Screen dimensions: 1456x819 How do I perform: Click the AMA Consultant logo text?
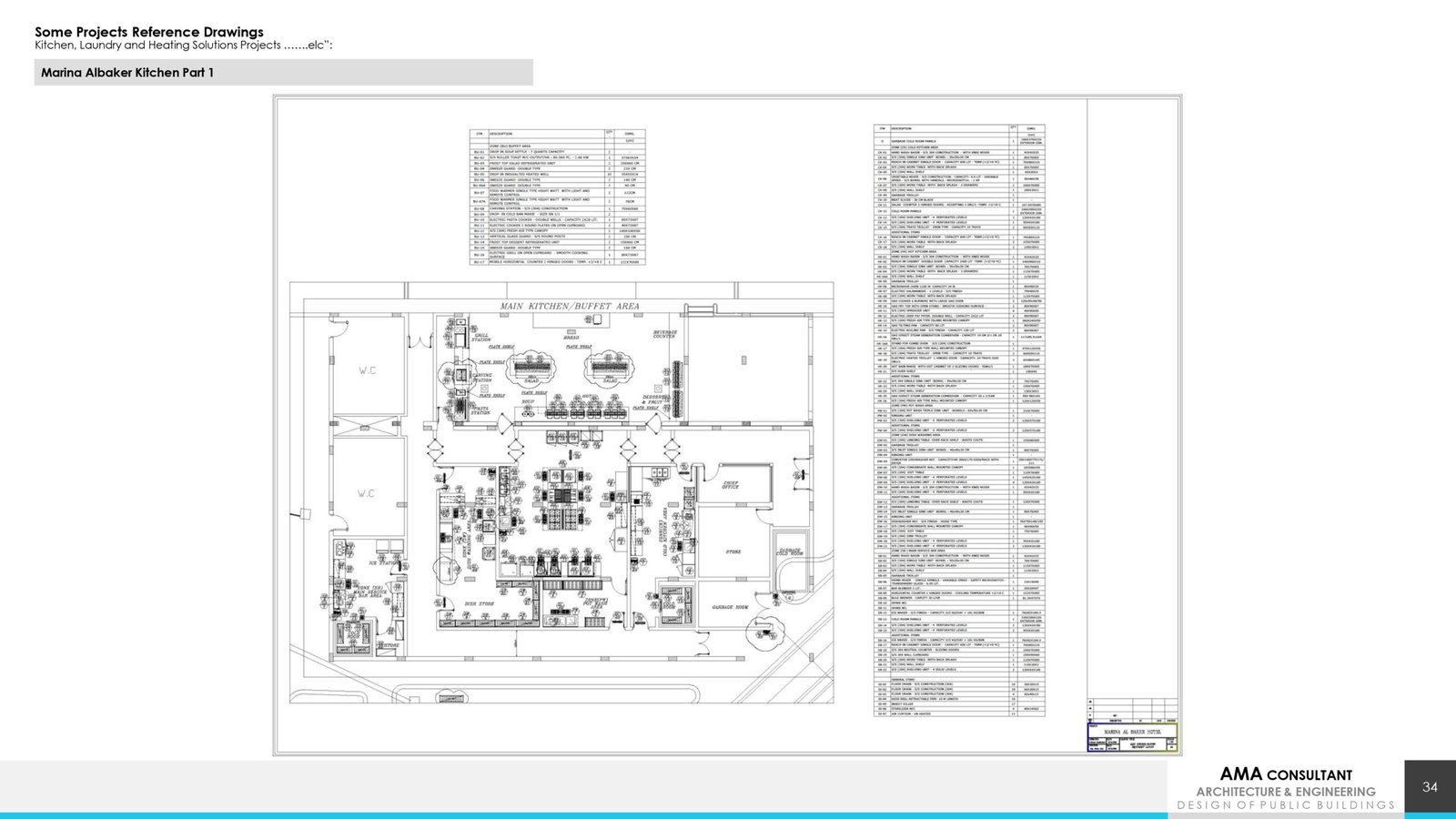click(1285, 774)
